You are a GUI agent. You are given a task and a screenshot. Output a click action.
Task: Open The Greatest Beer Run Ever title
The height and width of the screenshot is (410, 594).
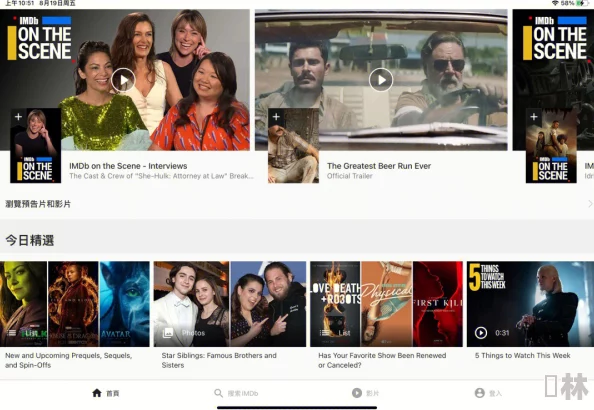(379, 166)
